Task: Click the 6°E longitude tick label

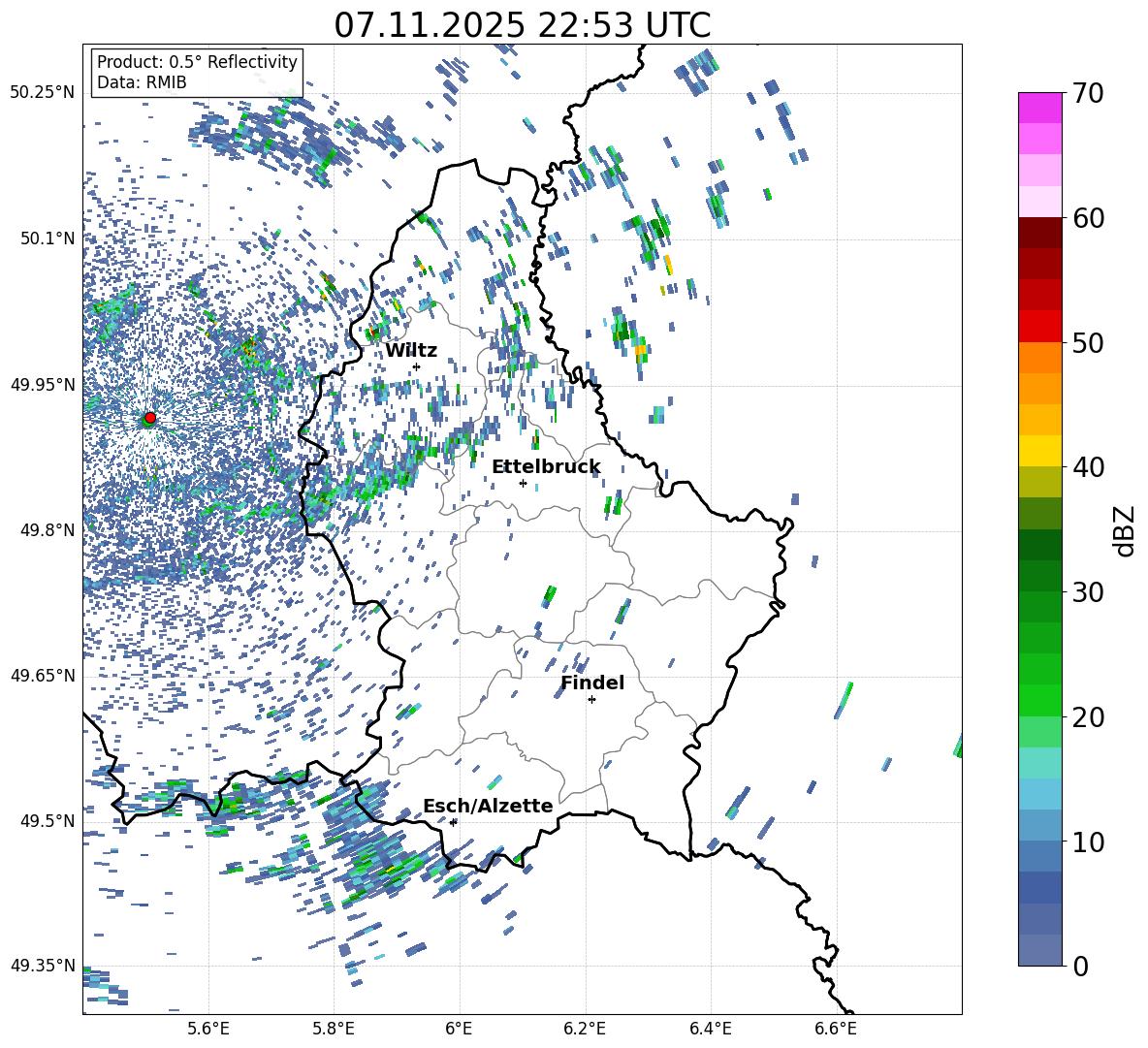Action: coord(459,1029)
